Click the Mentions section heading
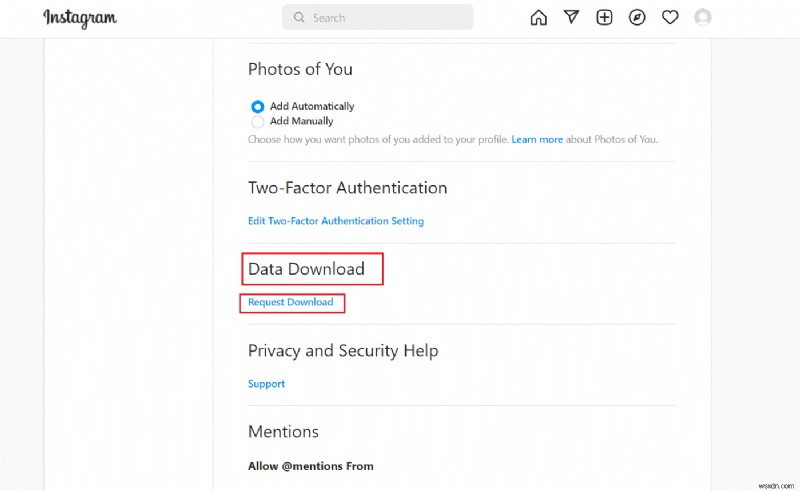Image resolution: width=800 pixels, height=491 pixels. (x=283, y=432)
